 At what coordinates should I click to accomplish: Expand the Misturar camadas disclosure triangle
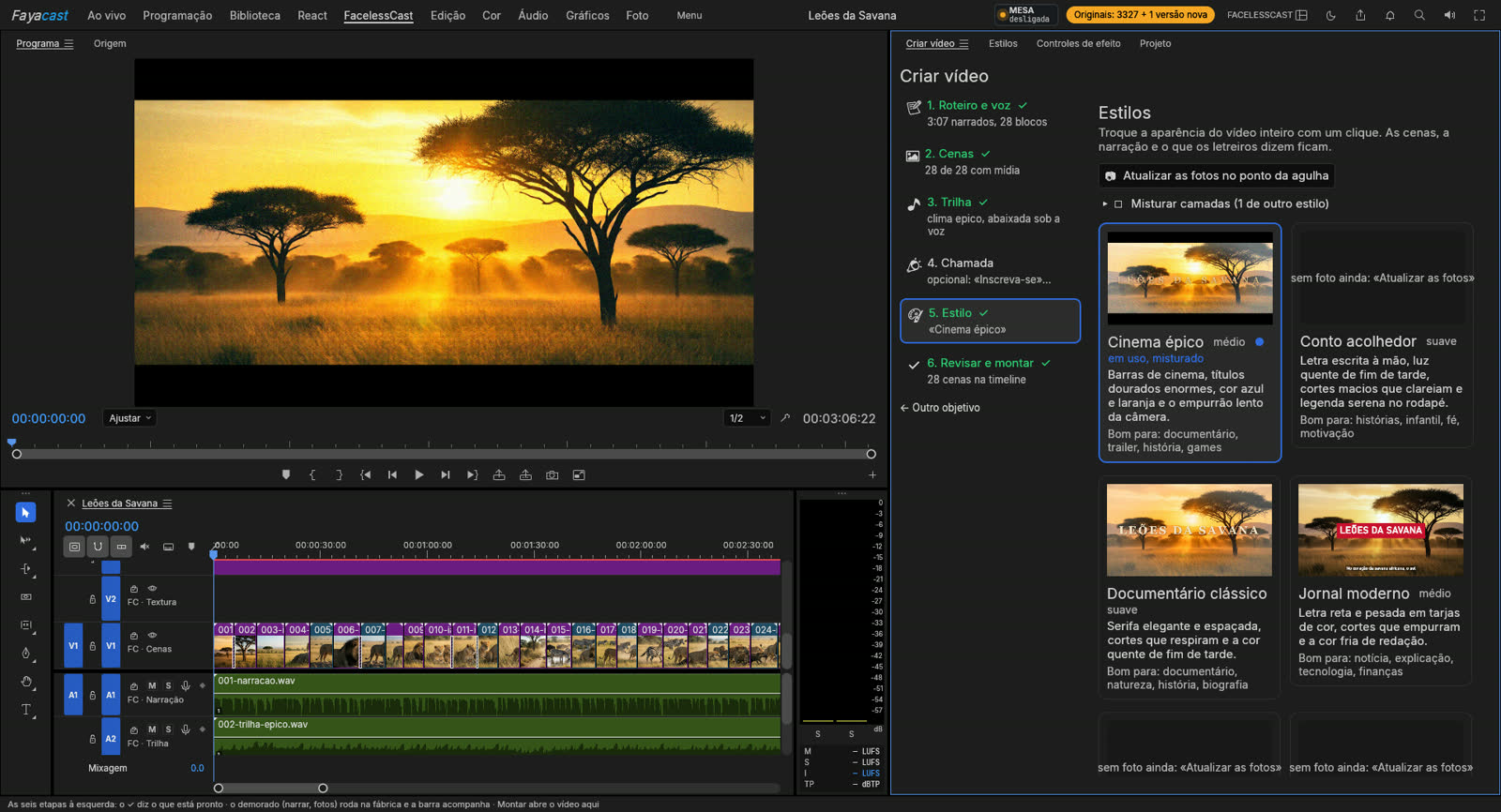click(1105, 203)
